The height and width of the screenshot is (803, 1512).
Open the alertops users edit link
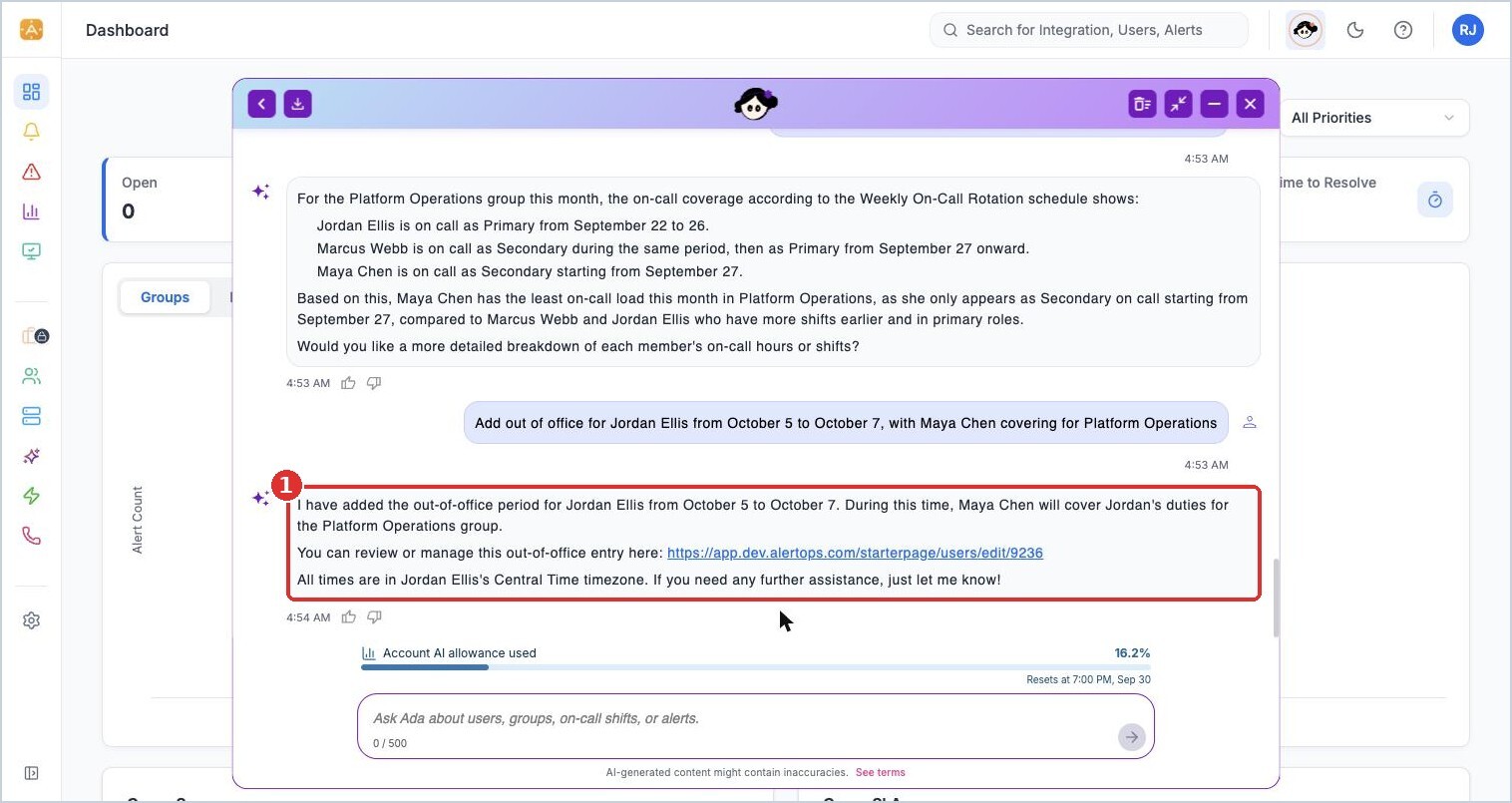click(855, 553)
